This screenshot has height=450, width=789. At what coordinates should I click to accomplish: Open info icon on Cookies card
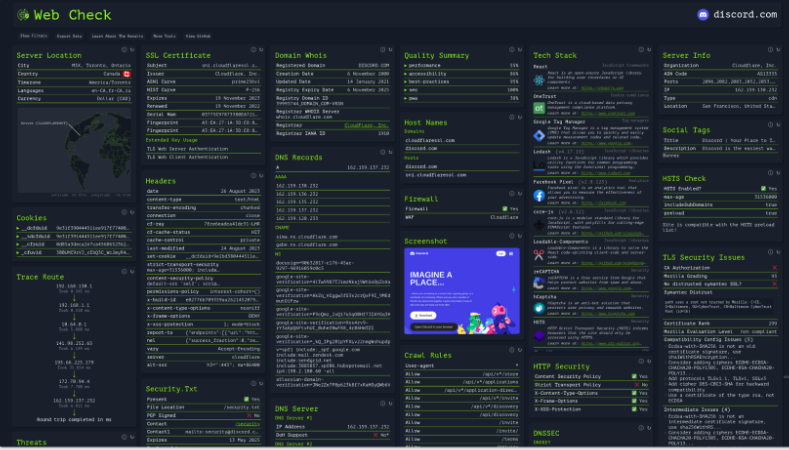coord(124,212)
